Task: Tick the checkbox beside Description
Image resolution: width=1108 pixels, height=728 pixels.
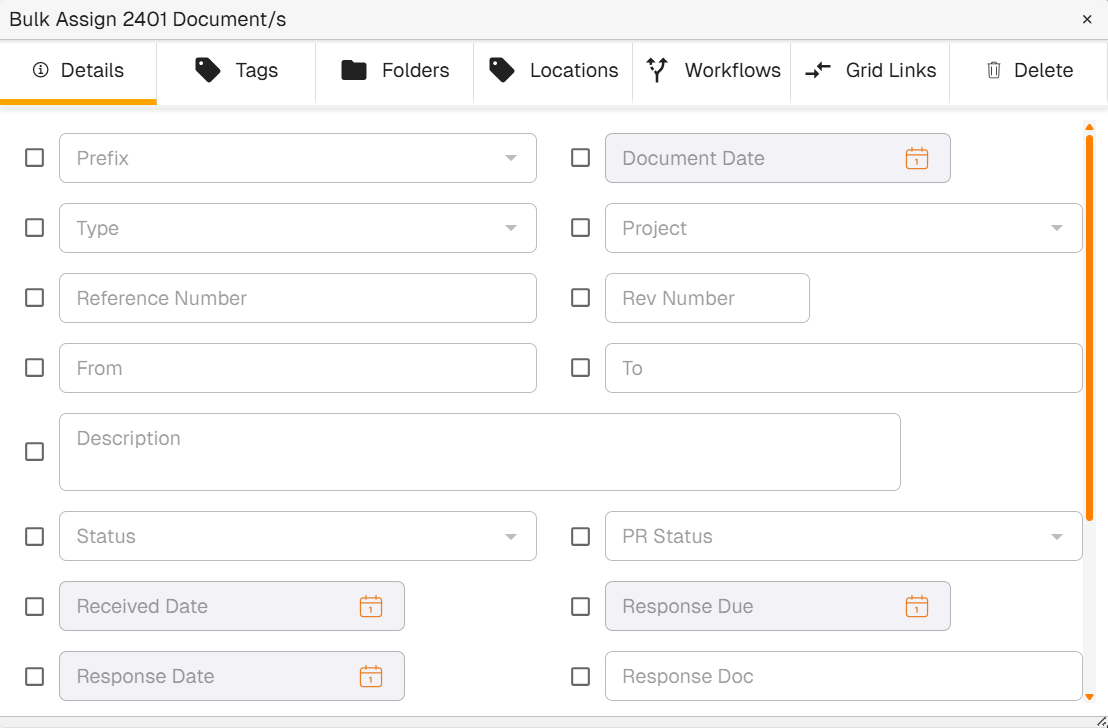Action: [x=34, y=452]
